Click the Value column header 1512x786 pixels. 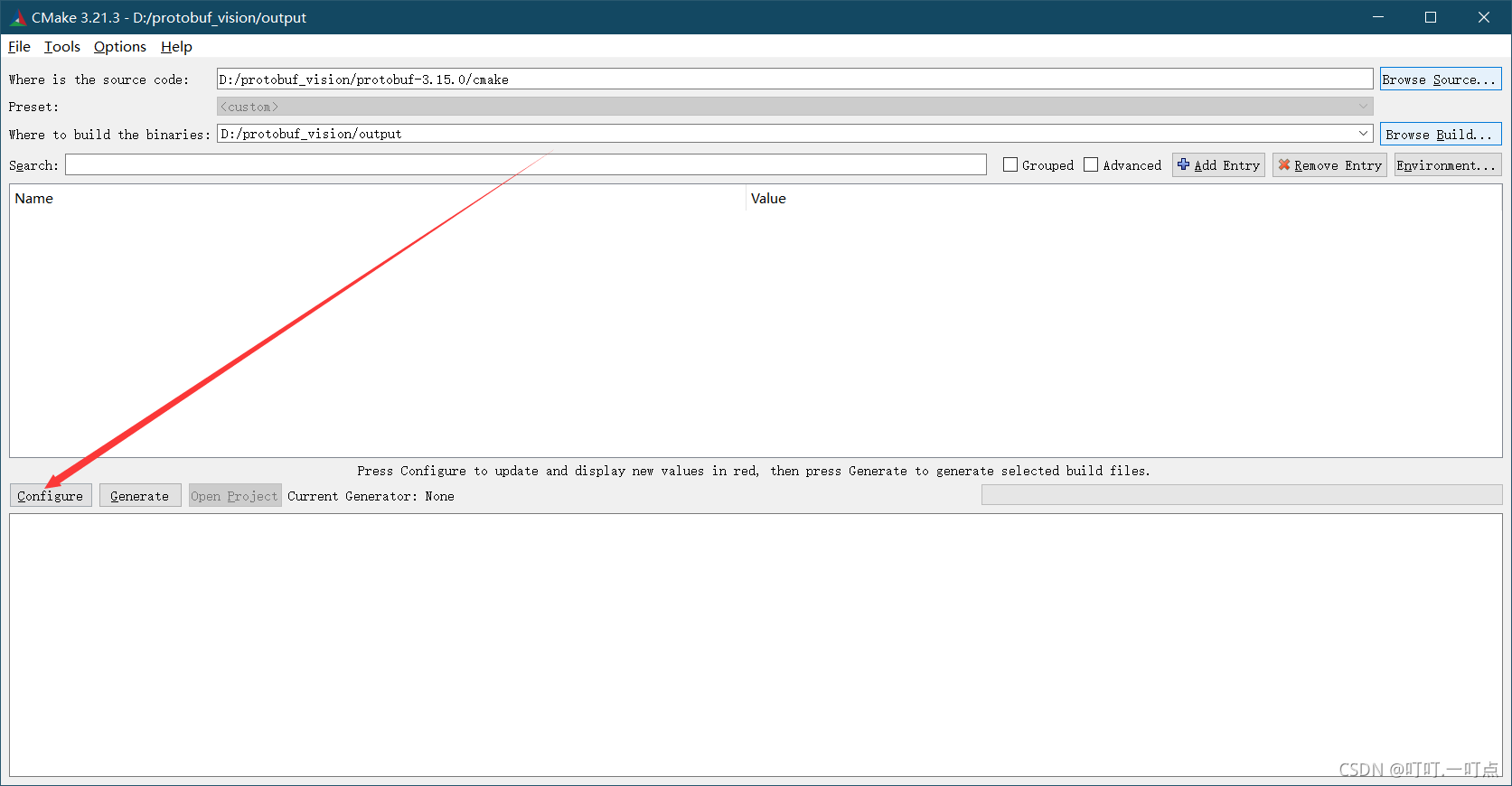click(1123, 199)
